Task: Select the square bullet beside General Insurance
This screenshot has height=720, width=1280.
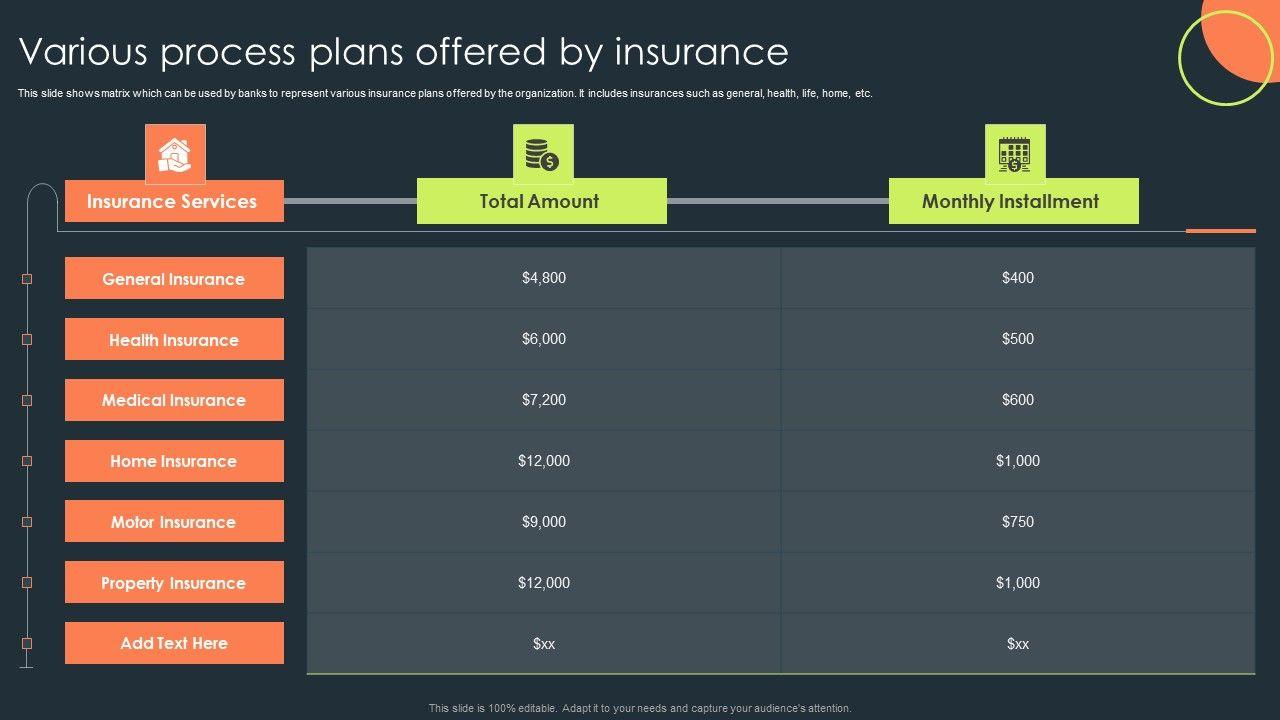Action: pyautogui.click(x=27, y=279)
